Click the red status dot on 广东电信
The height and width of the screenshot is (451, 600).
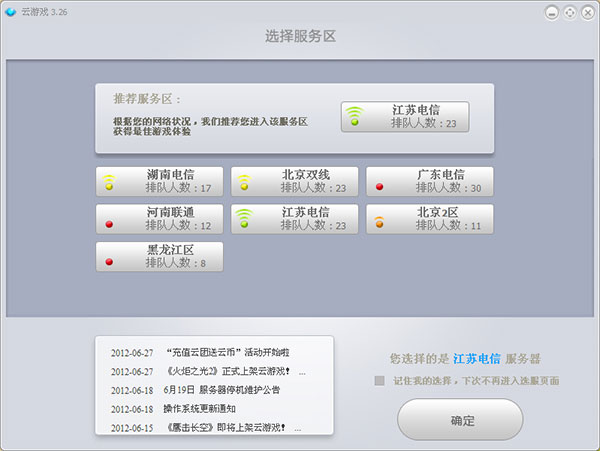tap(379, 186)
